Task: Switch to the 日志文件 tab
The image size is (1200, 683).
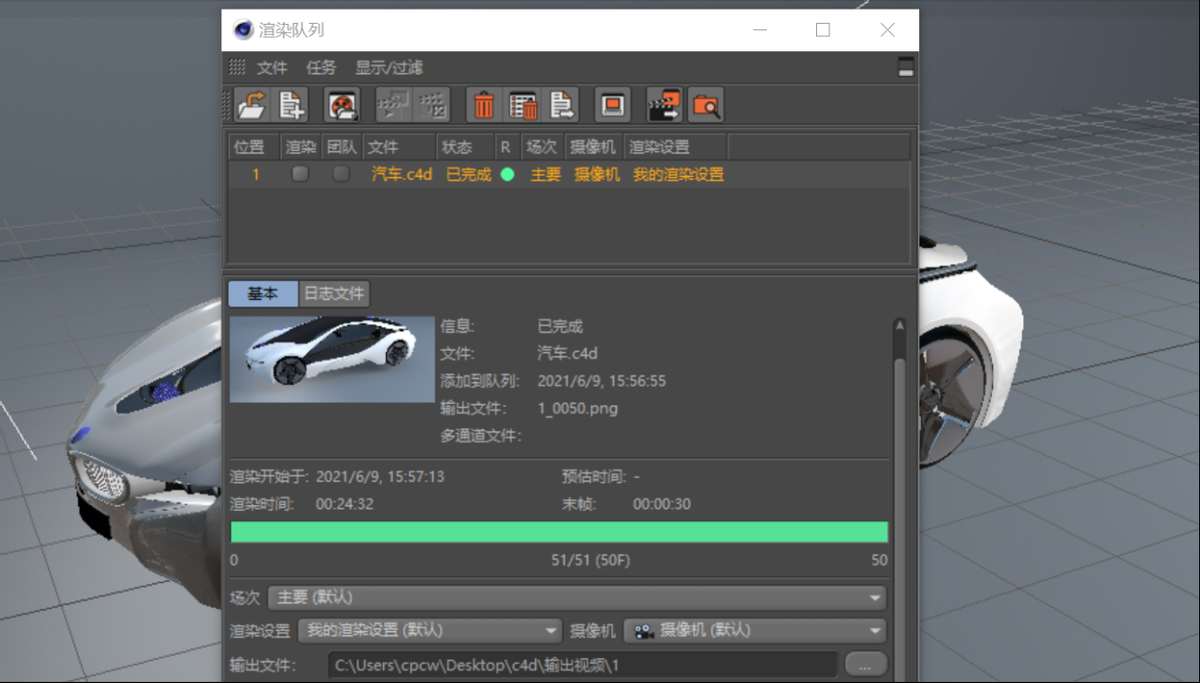Action: 334,294
